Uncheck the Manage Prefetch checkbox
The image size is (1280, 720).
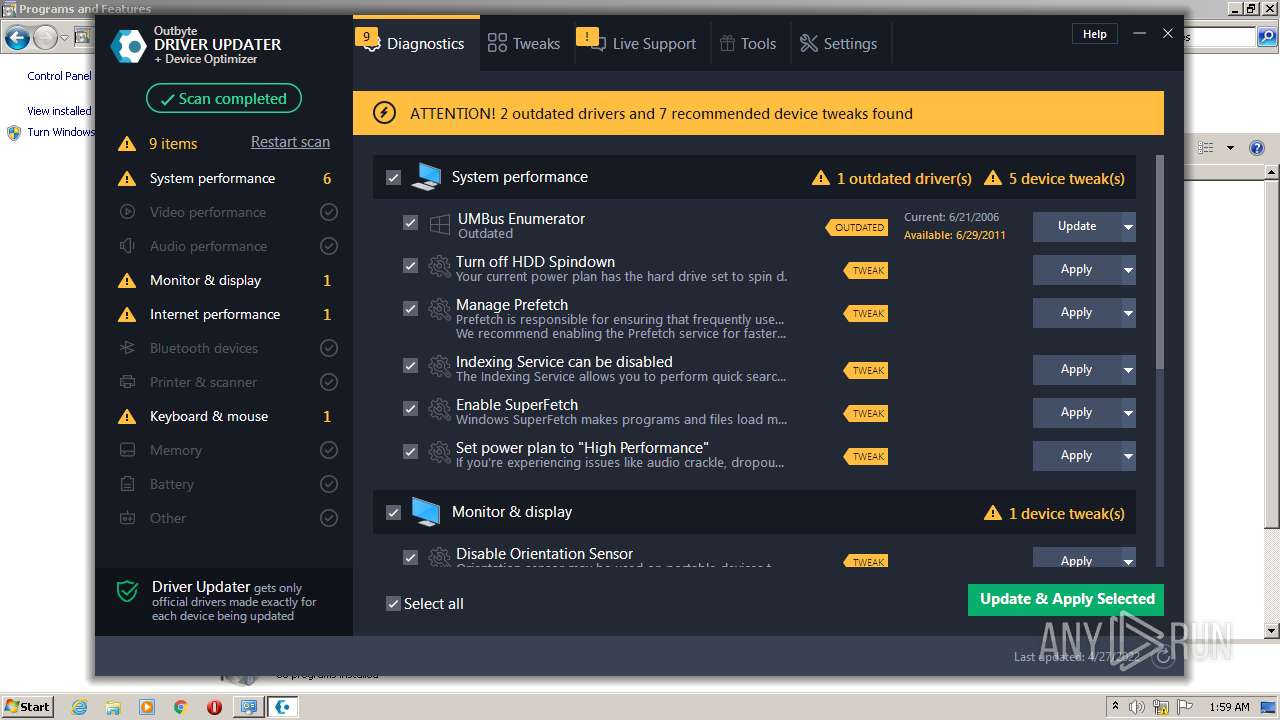click(410, 309)
